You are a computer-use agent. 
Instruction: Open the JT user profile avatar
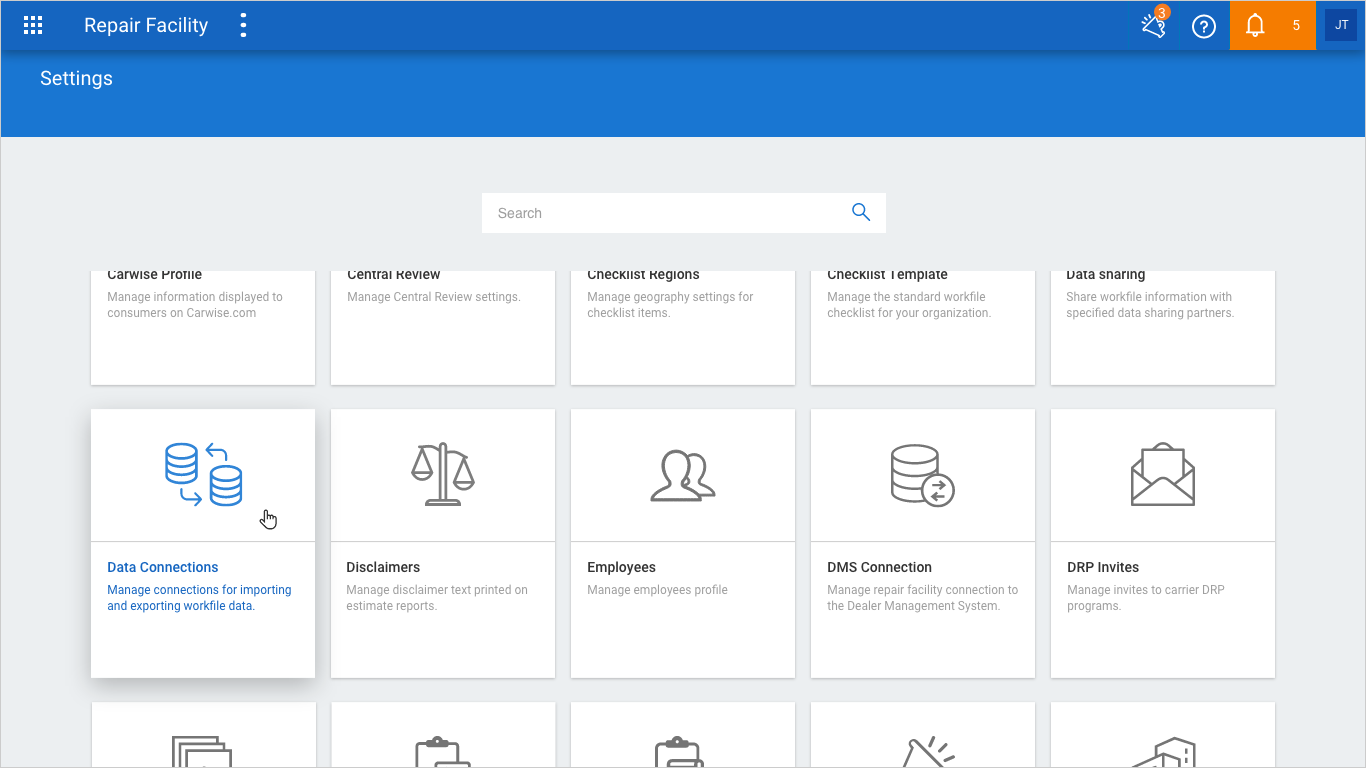[x=1341, y=26]
